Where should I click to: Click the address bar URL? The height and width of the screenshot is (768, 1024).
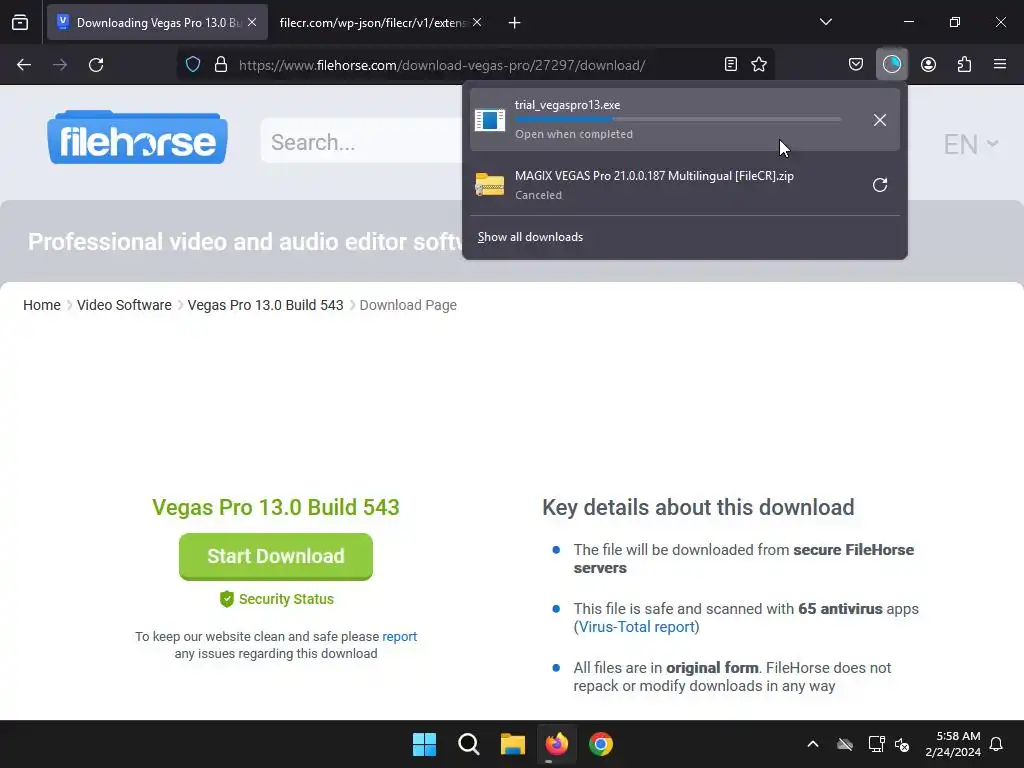tap(441, 65)
